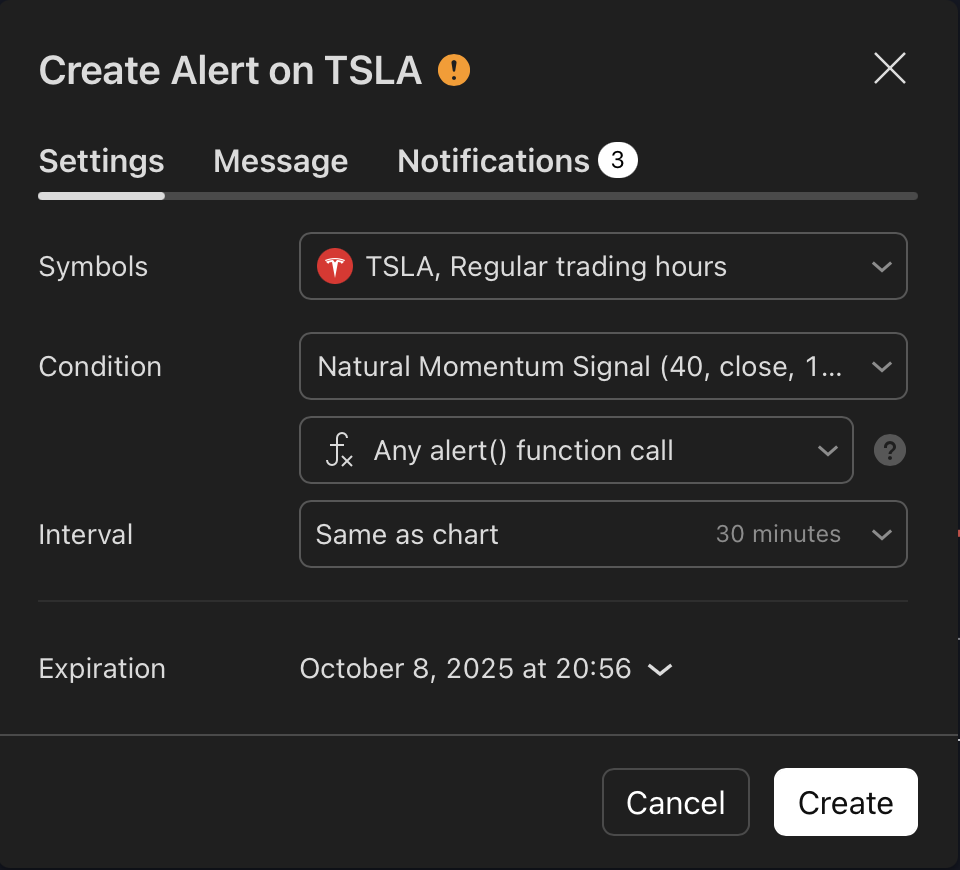The height and width of the screenshot is (870, 960).
Task: Open the Any alert() function call dropdown
Action: (x=576, y=450)
